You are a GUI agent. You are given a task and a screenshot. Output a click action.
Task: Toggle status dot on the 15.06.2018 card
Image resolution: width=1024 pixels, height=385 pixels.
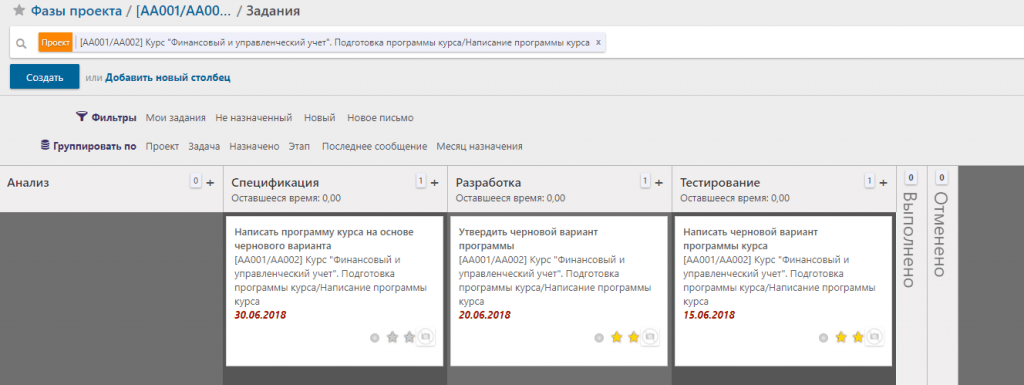tap(824, 338)
